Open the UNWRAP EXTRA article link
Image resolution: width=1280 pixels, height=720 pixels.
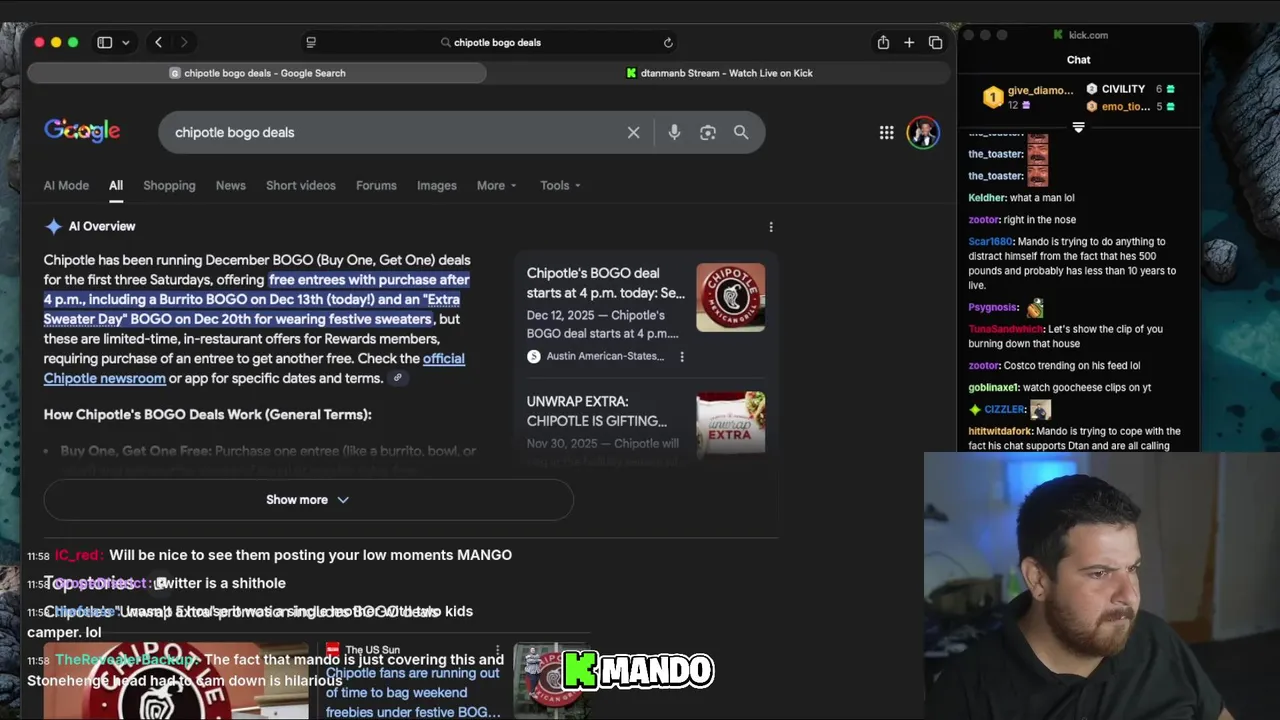point(597,411)
